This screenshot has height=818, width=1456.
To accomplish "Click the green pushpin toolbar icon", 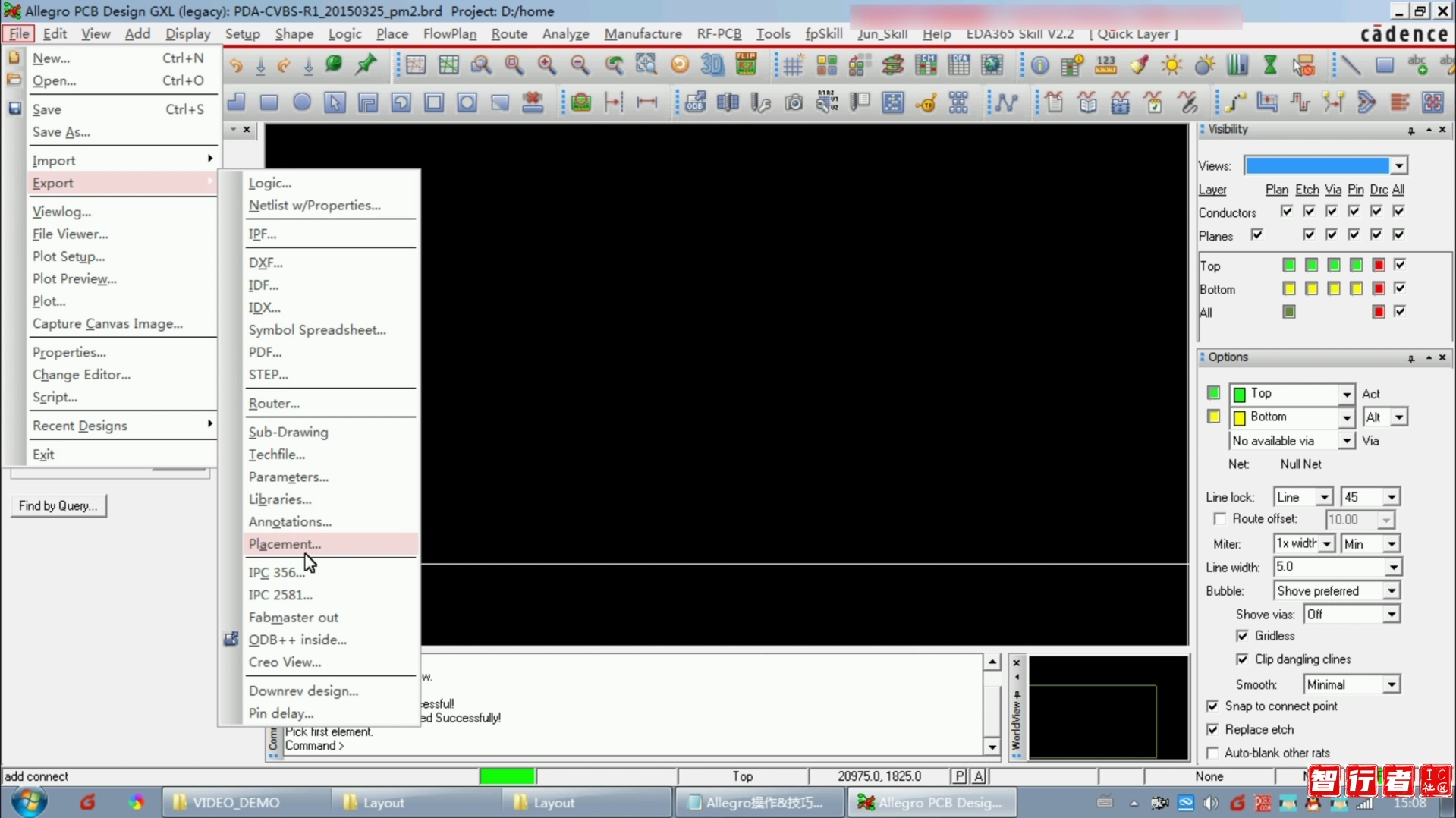I will tap(366, 65).
